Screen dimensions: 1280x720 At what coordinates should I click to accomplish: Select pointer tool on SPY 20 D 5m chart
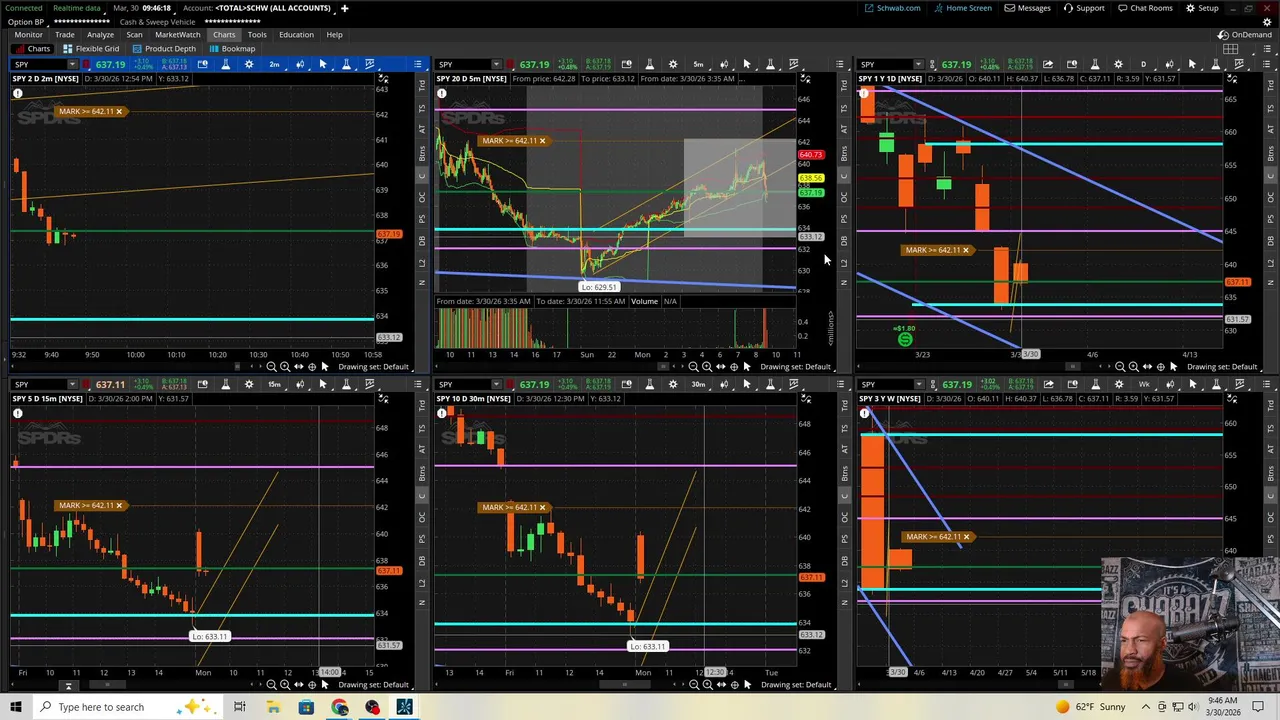(746, 64)
